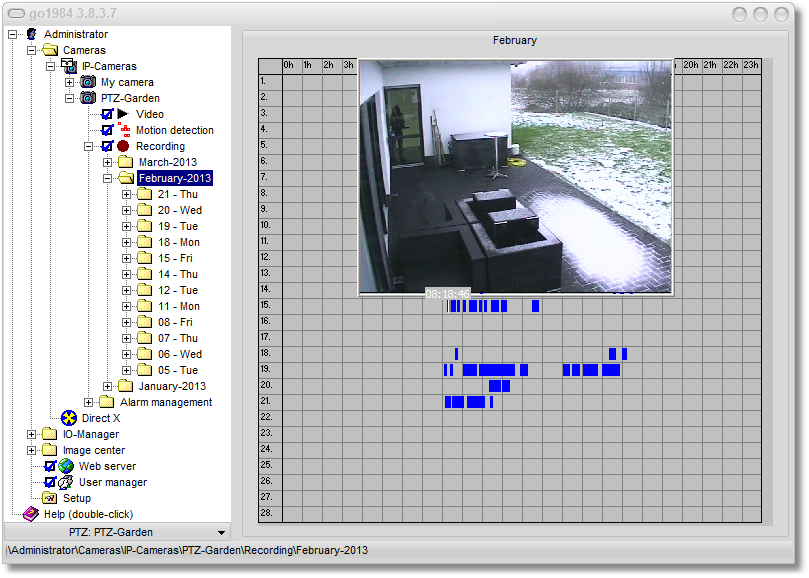Click the IO-Manager folder icon
Screen dimensions: 809x578
tap(50, 434)
